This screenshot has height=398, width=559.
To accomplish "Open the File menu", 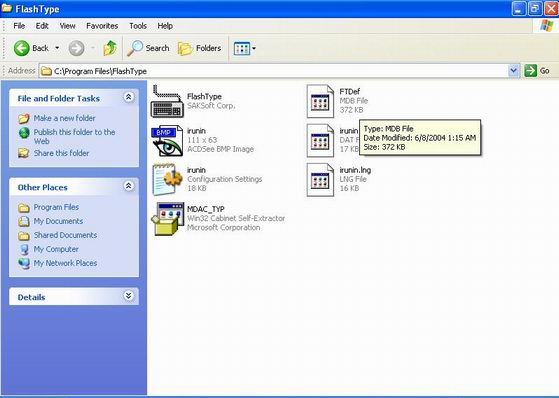I will click(x=19, y=26).
